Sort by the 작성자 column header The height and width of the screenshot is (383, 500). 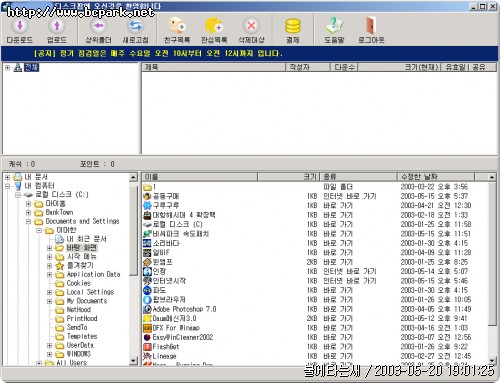click(x=308, y=67)
